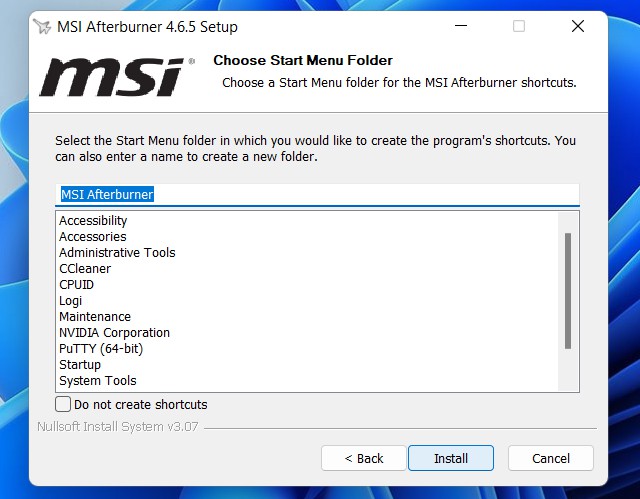This screenshot has width=640, height=499.
Task: Go back with the < Back button
Action: point(364,458)
